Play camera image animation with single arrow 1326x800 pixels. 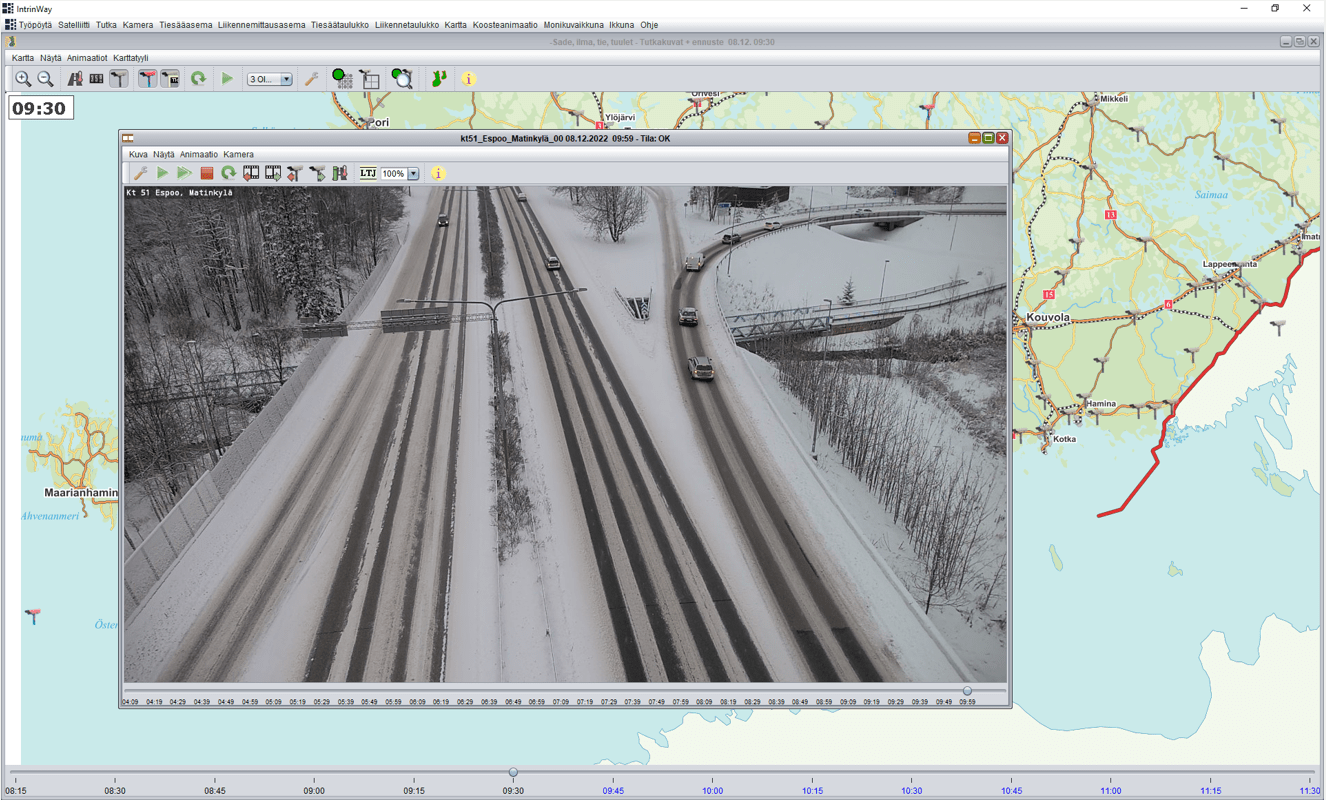[162, 174]
